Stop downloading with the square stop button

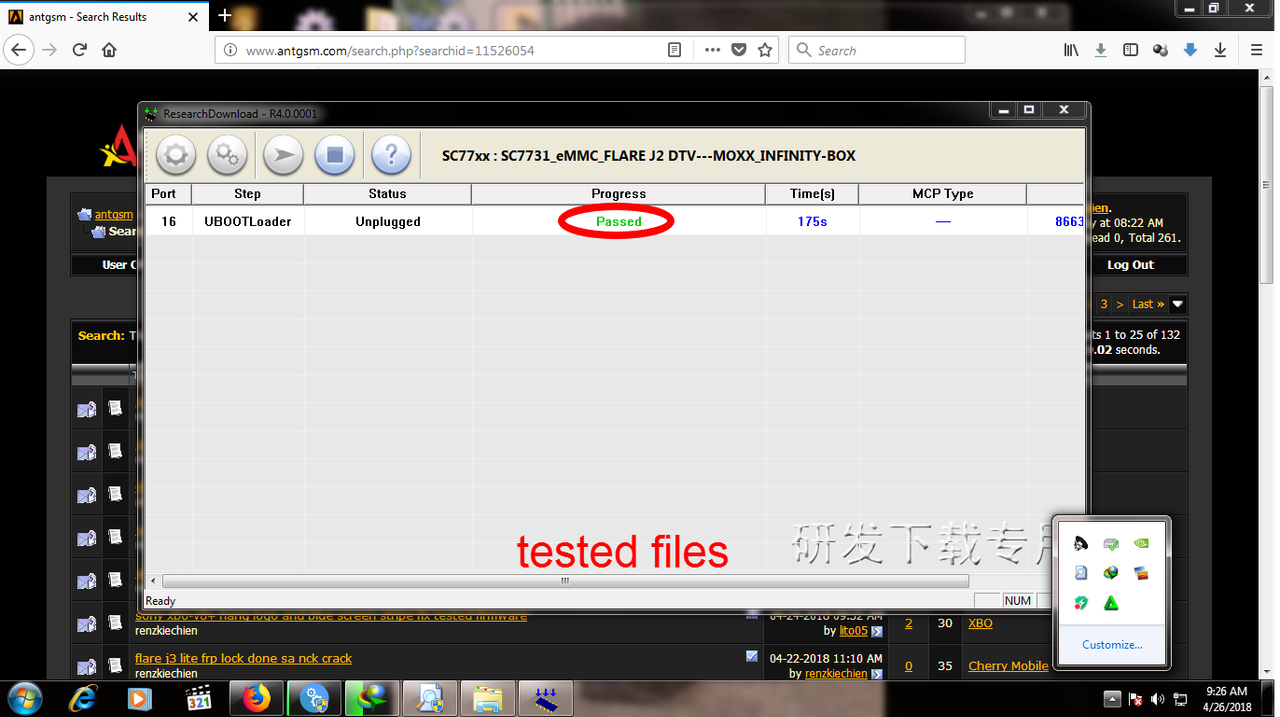coord(335,155)
